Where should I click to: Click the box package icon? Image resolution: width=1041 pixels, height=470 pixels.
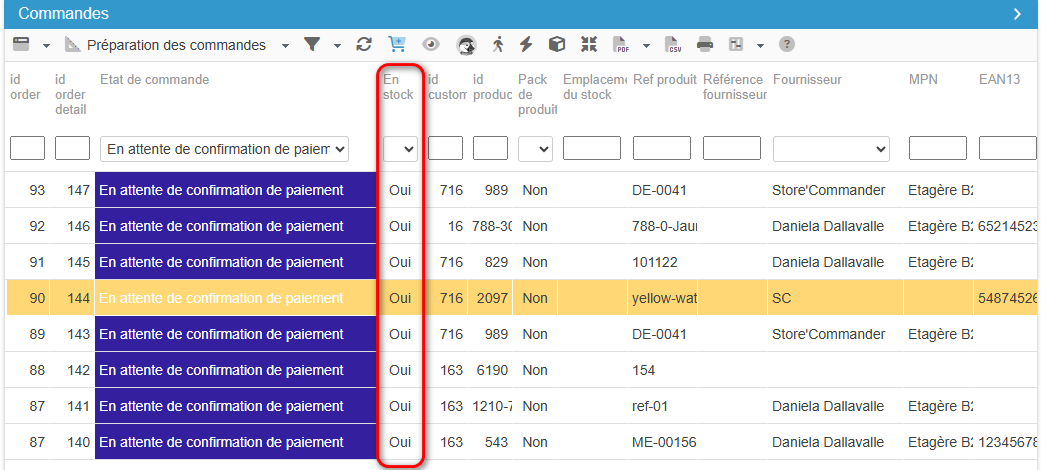pyautogui.click(x=557, y=45)
